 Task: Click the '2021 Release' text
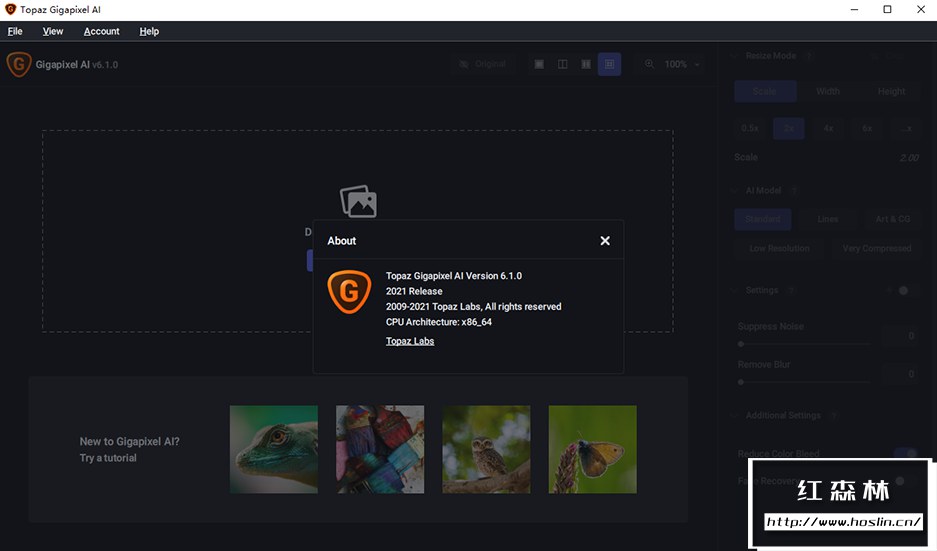(414, 291)
